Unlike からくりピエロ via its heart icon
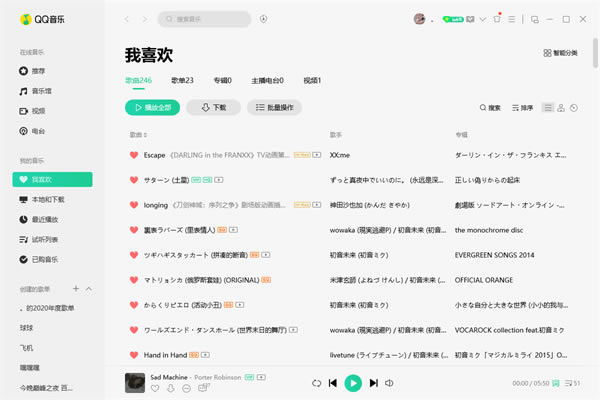600x400 pixels. [134, 305]
